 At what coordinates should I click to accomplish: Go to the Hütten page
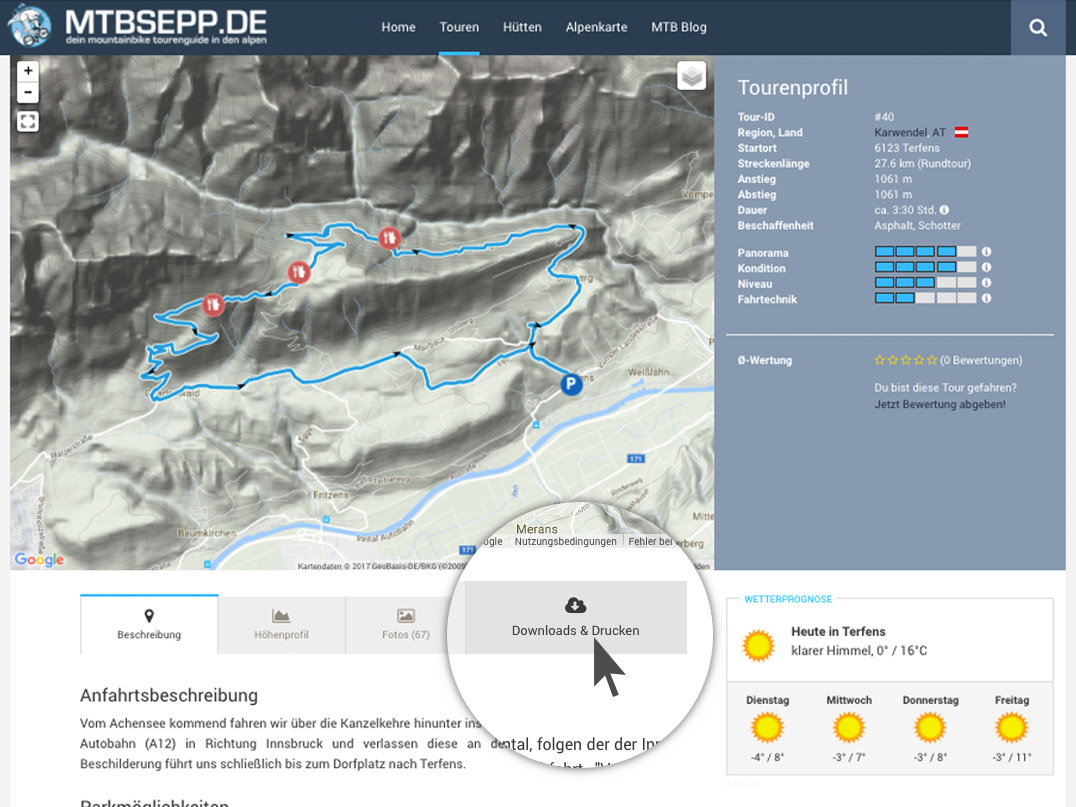(x=522, y=27)
